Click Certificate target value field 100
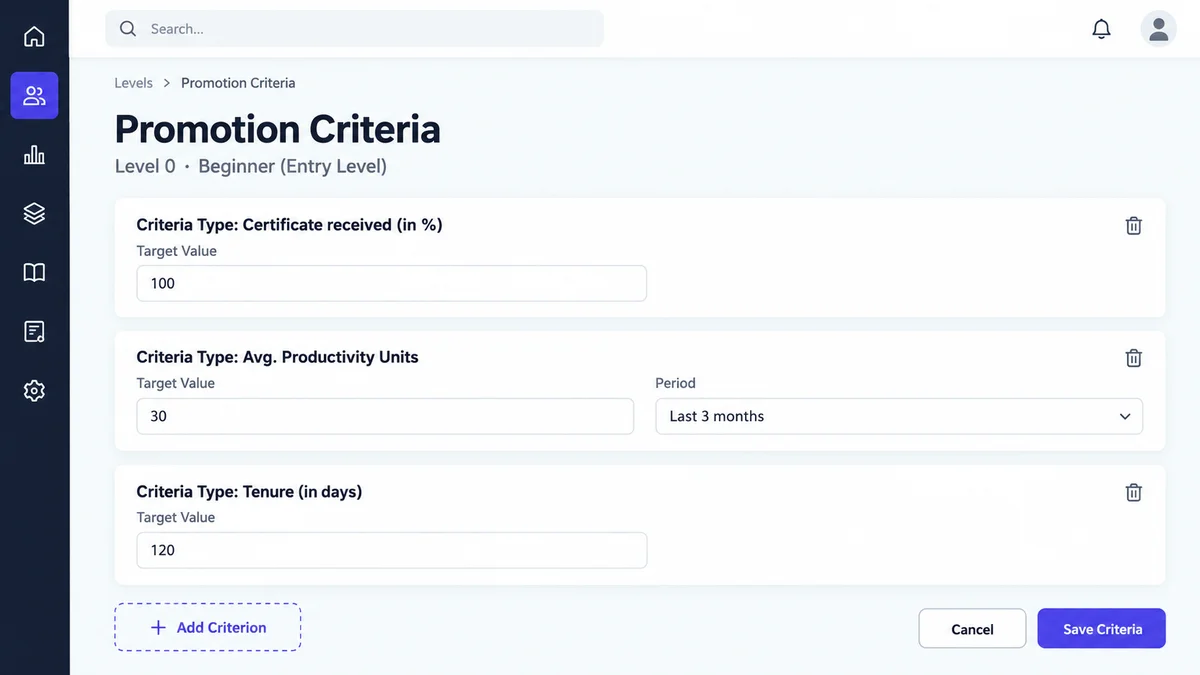1200x675 pixels. tap(391, 283)
